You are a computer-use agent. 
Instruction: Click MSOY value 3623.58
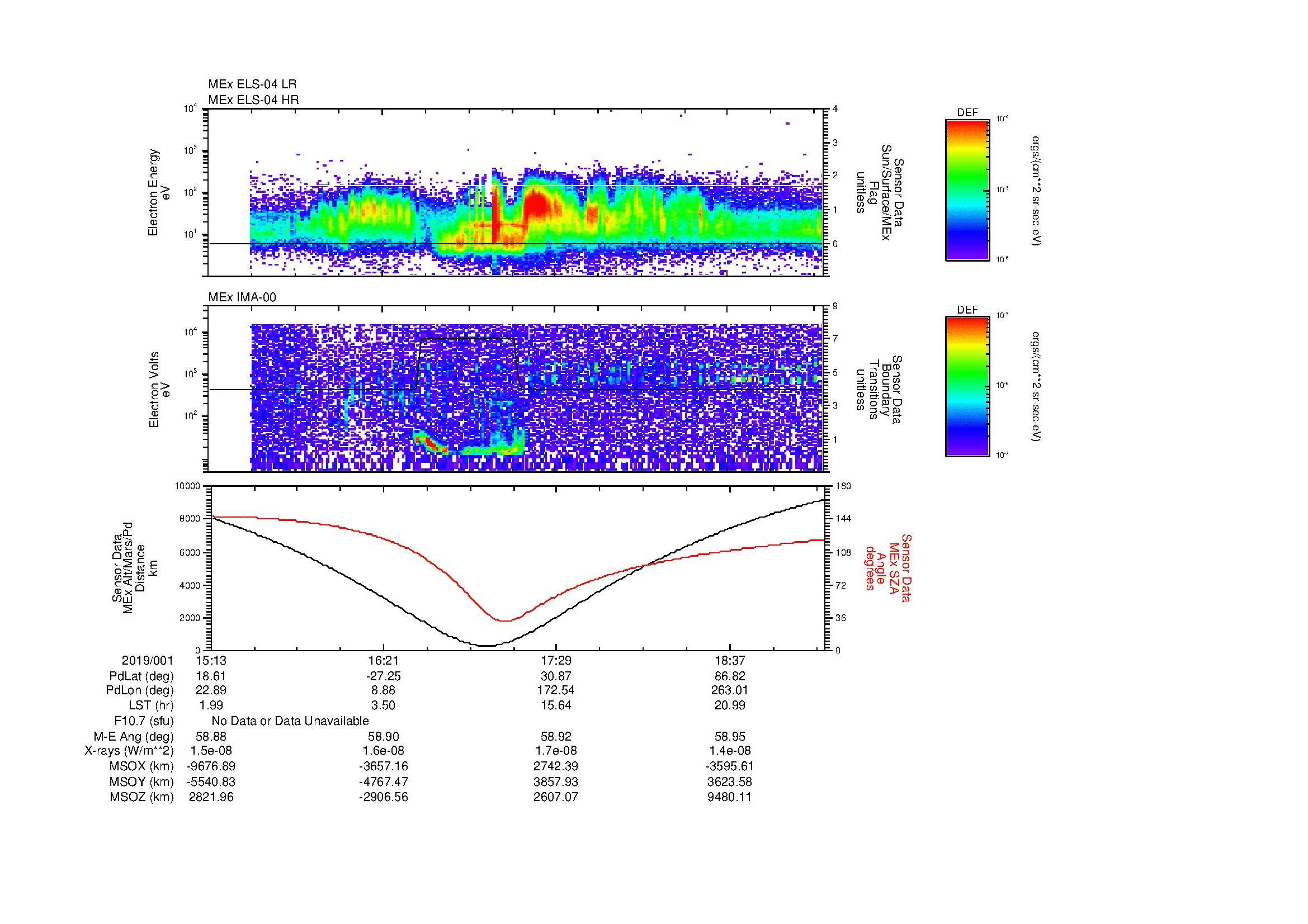(x=730, y=781)
